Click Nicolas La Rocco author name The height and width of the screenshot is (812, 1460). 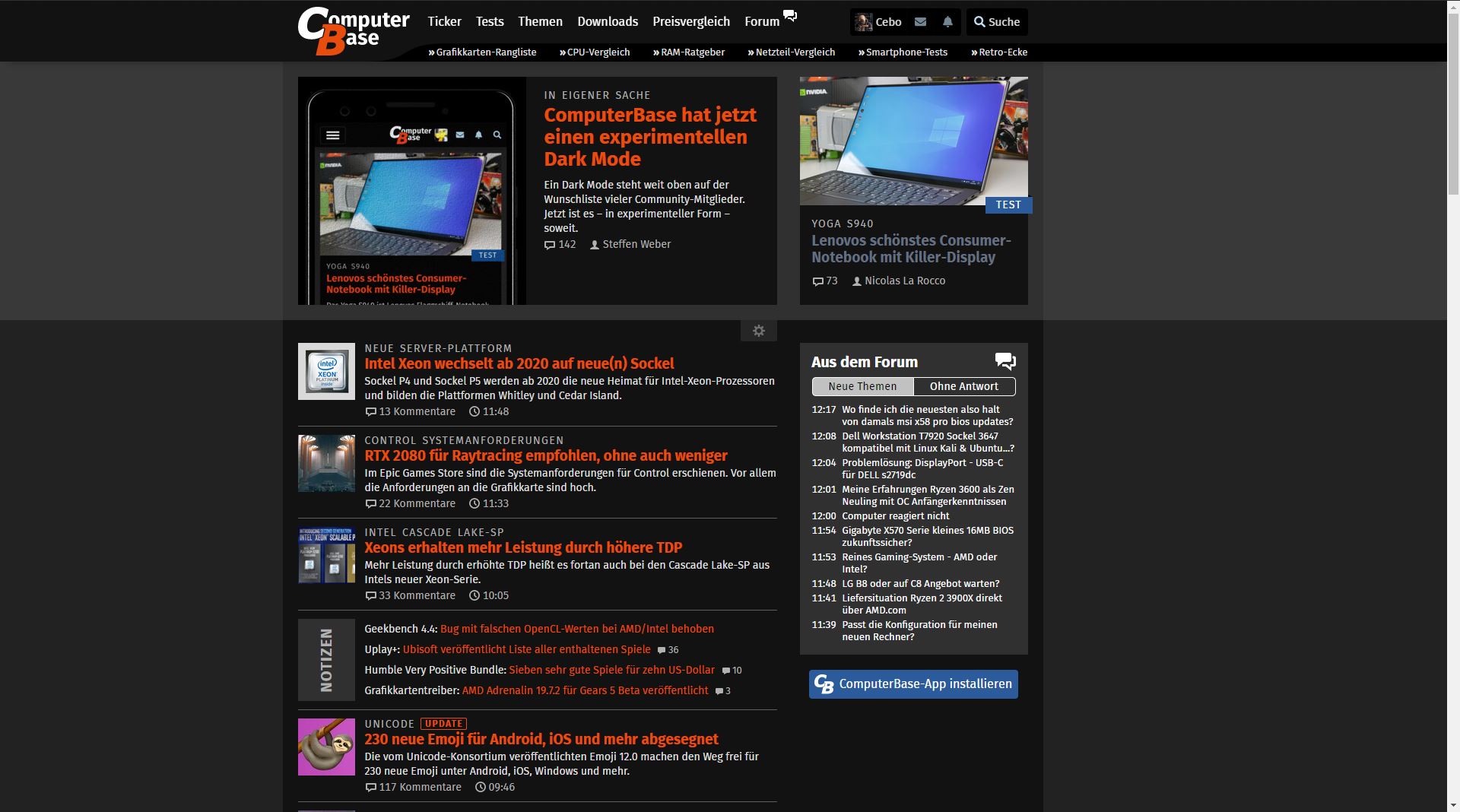(905, 281)
